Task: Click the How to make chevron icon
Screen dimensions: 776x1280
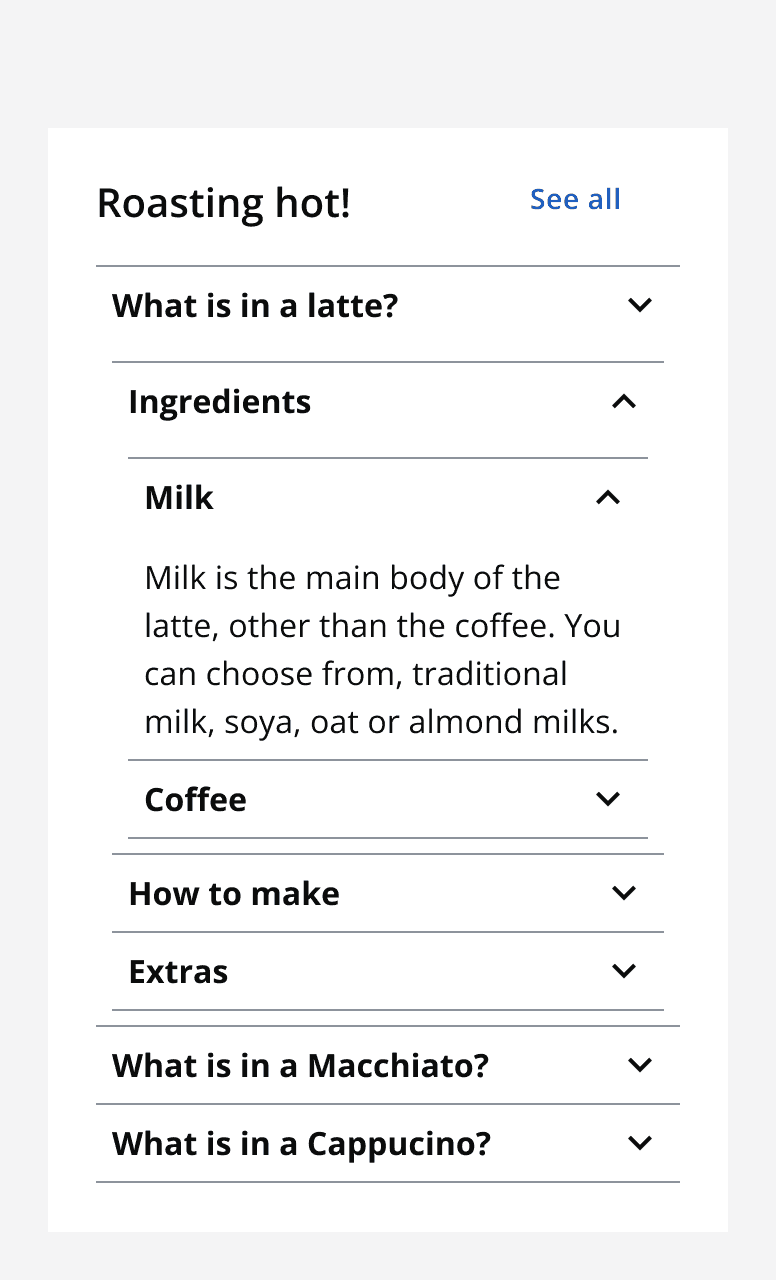Action: coord(623,893)
